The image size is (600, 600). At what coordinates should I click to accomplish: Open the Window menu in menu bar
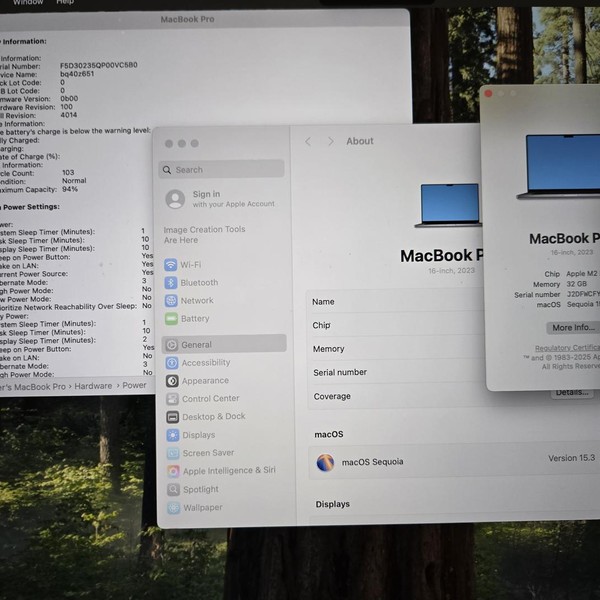[x=28, y=3]
